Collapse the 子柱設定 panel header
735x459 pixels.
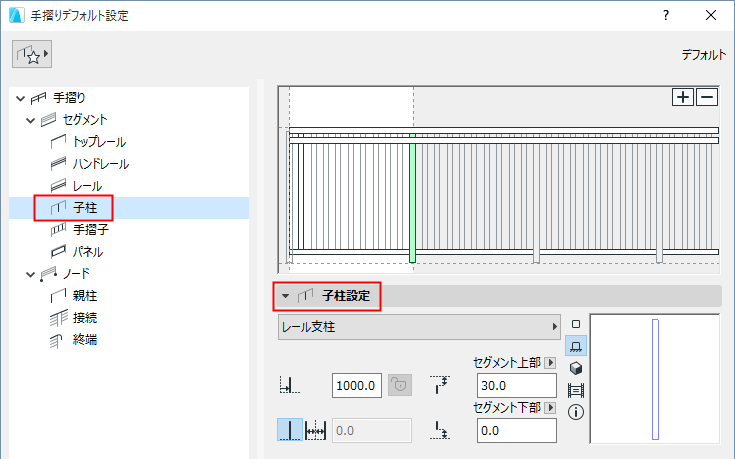pyautogui.click(x=285, y=296)
